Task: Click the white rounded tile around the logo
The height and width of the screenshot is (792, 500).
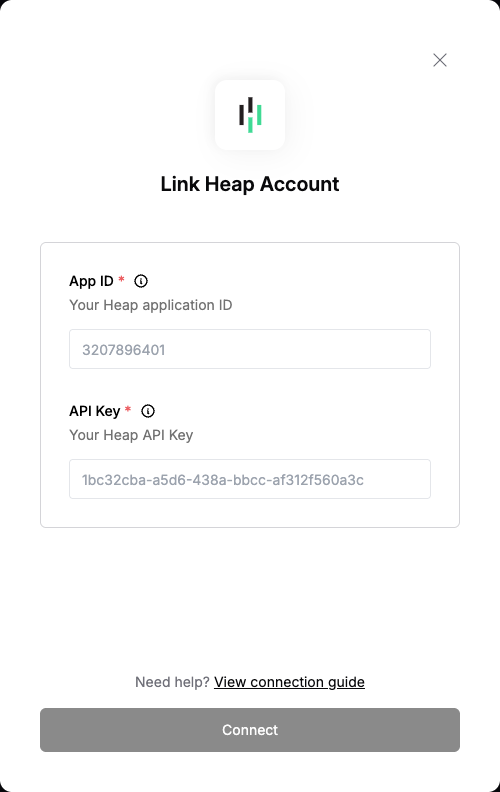Action: (250, 115)
